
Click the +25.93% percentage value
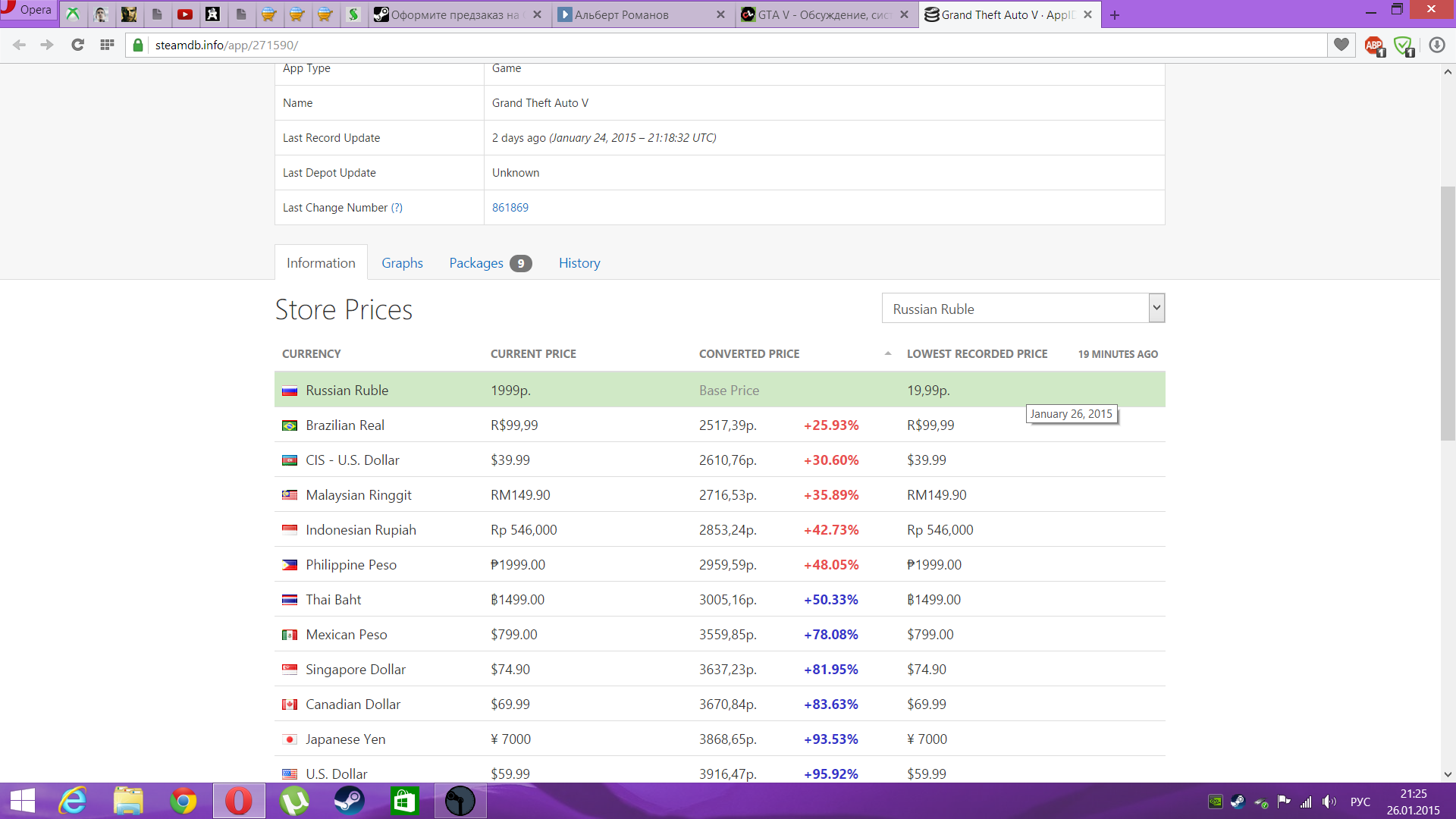click(831, 425)
